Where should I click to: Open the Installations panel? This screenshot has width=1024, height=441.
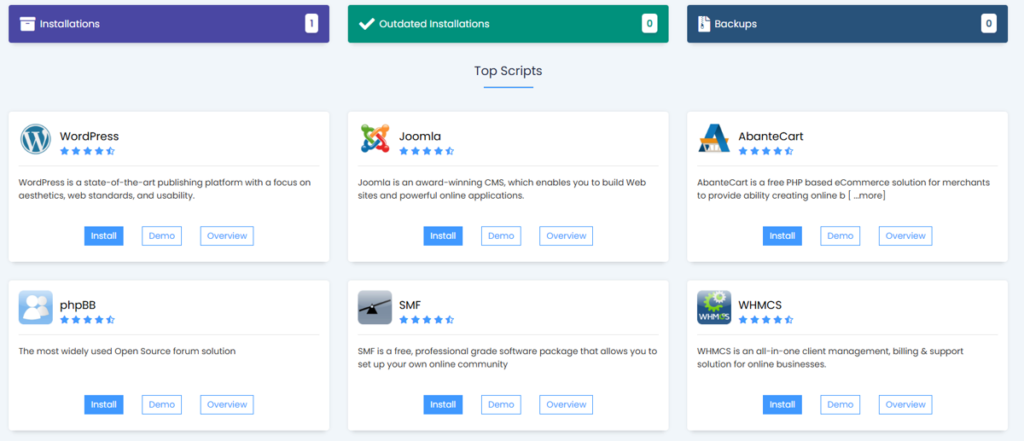tap(168, 24)
